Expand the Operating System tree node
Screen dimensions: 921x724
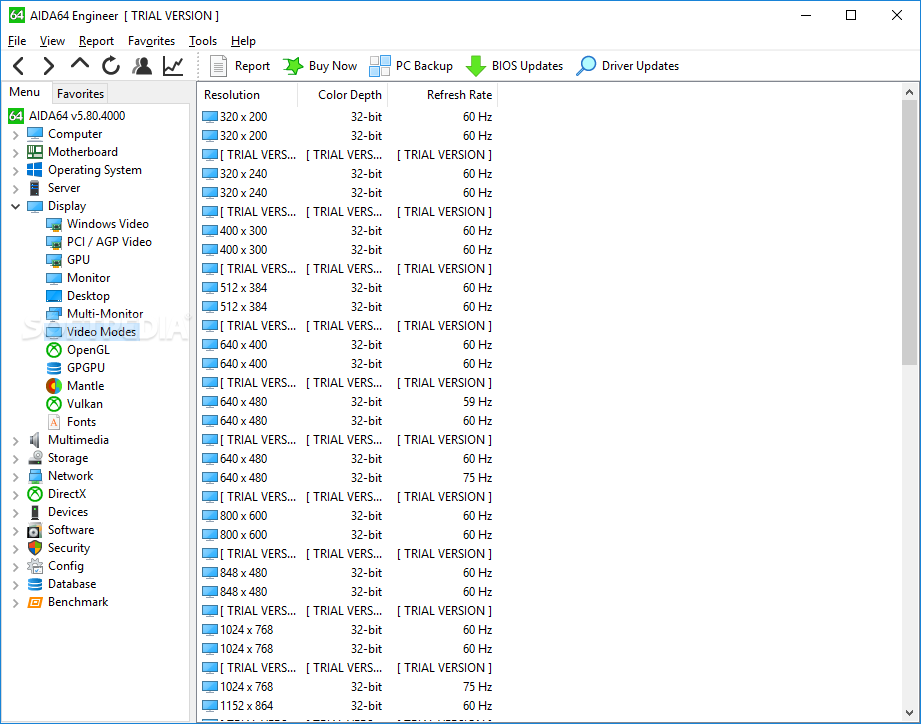[16, 171]
